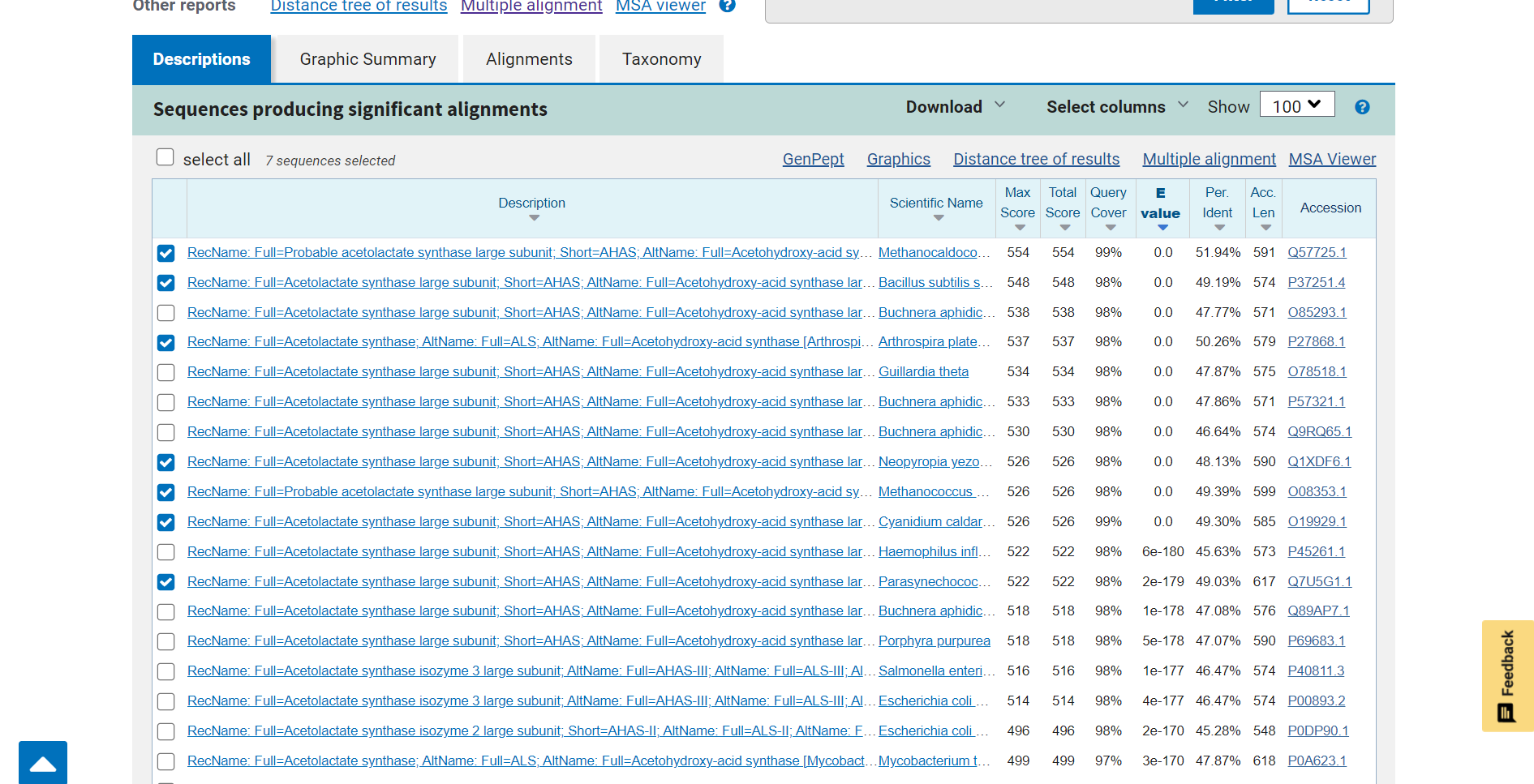Open accession P00893.2
The height and width of the screenshot is (784, 1534).
point(1316,701)
